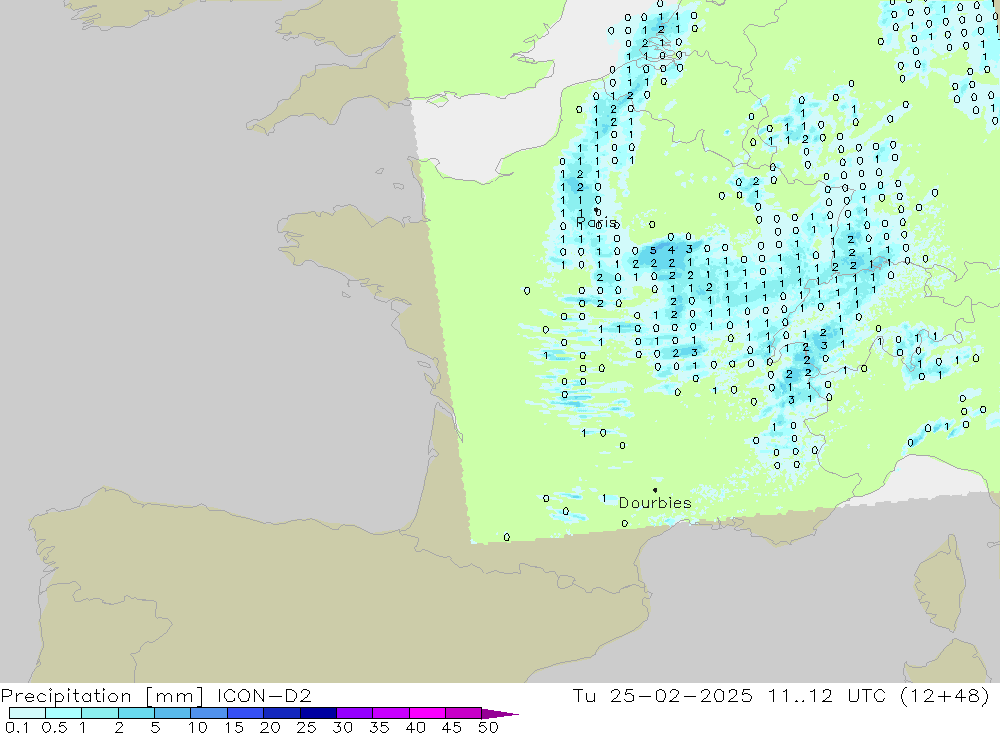
Task: Click the Precipitation [mm] title text
Action: click(x=102, y=695)
